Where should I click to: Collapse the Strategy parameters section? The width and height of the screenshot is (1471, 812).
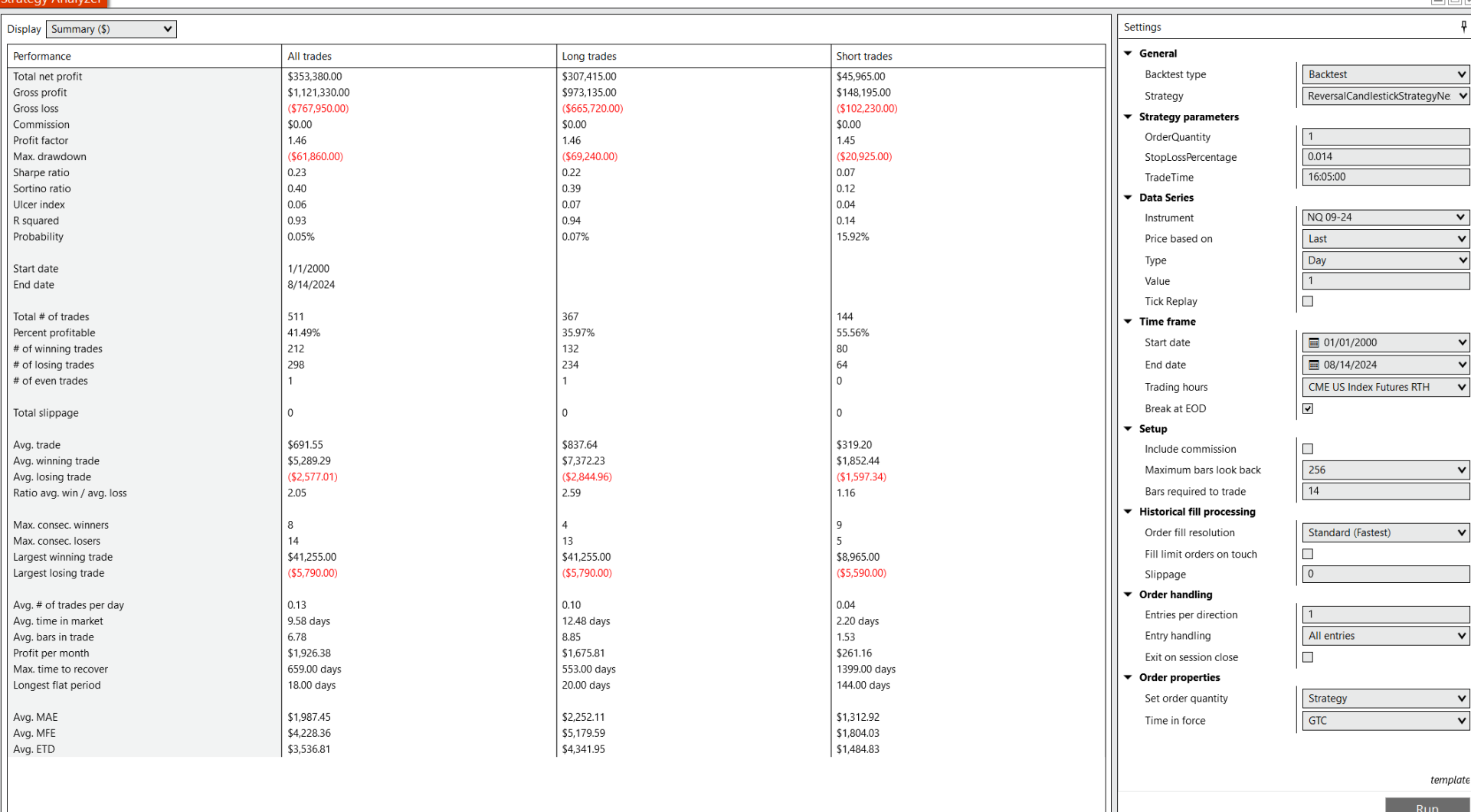coord(1128,116)
